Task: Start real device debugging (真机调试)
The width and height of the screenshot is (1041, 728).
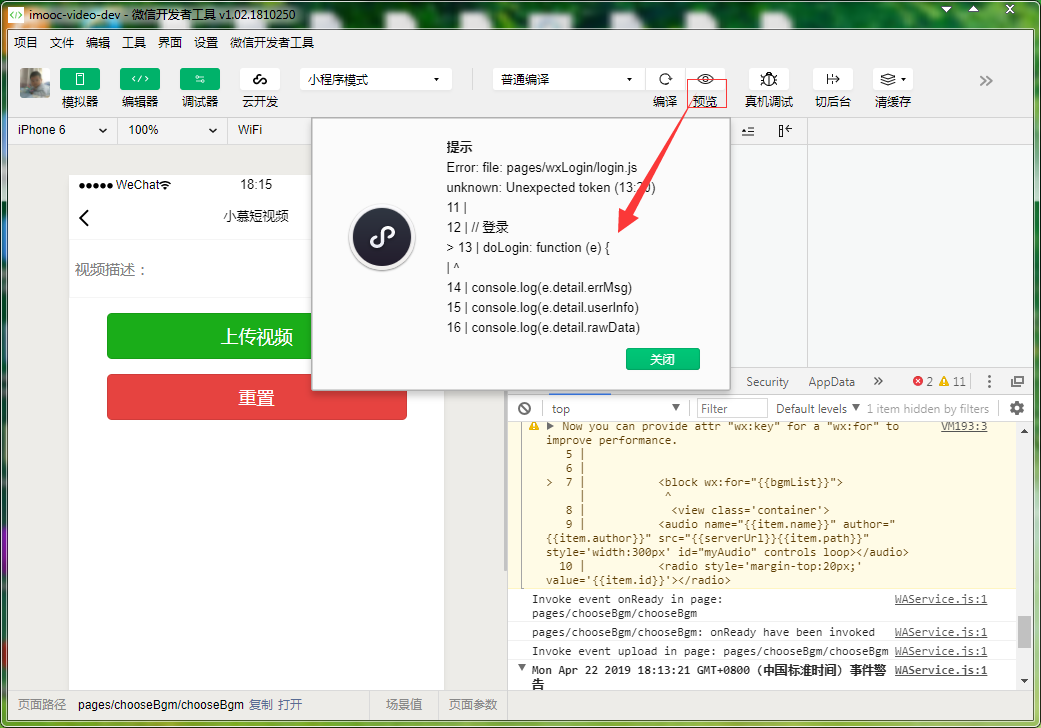Action: (768, 79)
